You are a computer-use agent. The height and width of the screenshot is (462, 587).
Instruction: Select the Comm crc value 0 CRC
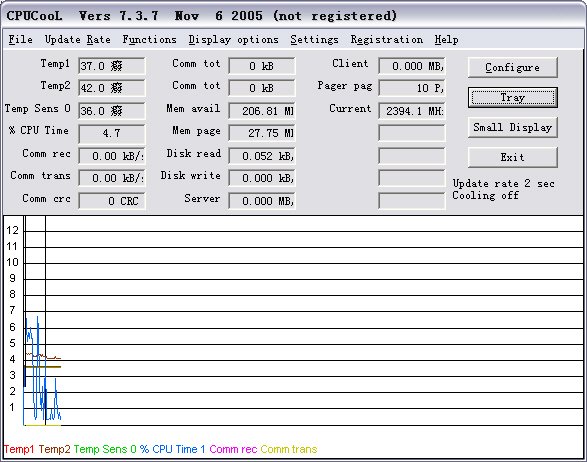point(112,201)
